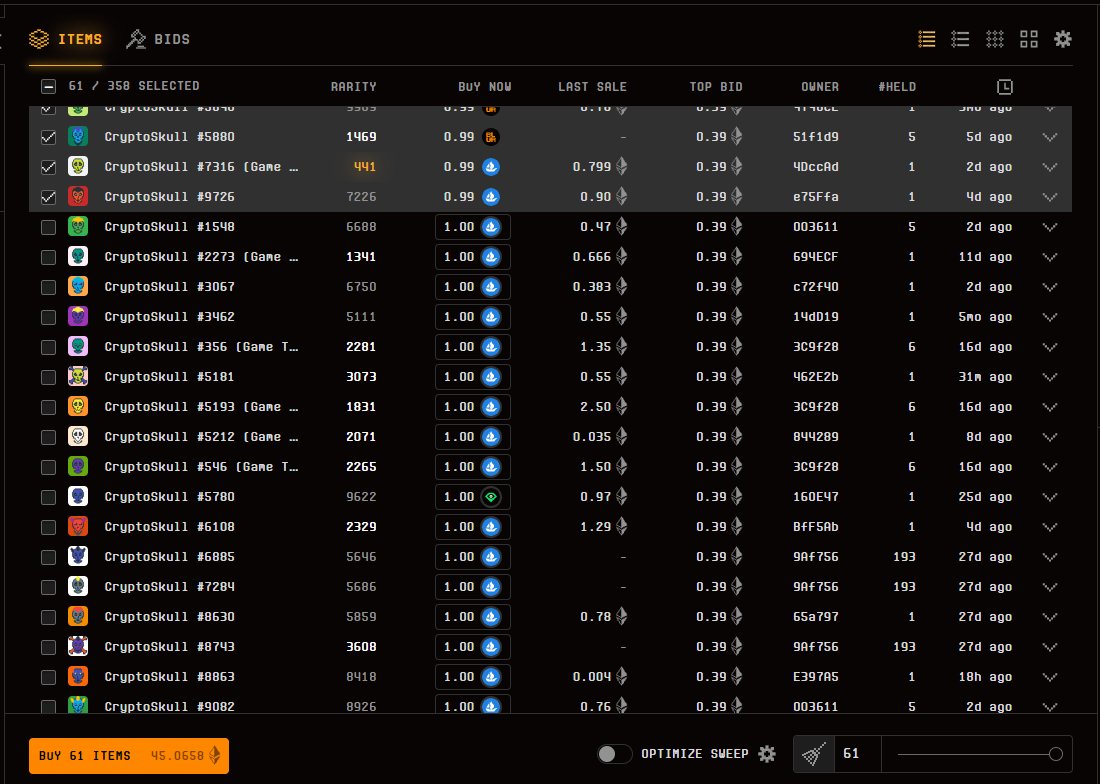
Task: Click CryptoSkull #5212 avatar image
Action: pyautogui.click(x=78, y=437)
